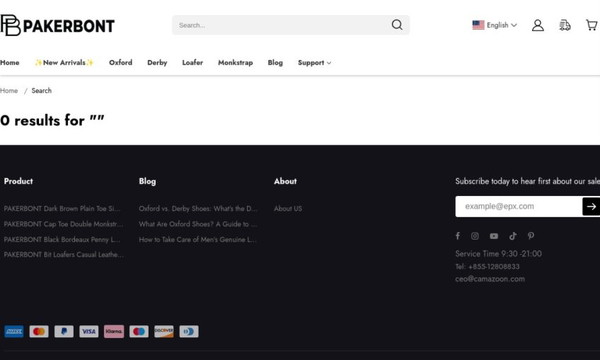600x360 pixels.
Task: Open PAKERBONT Cap Toe Double Monkstrap link
Action: (64, 224)
